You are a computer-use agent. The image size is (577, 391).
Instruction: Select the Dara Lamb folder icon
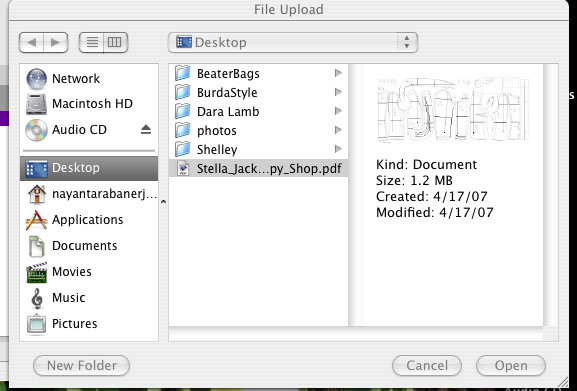coord(183,111)
